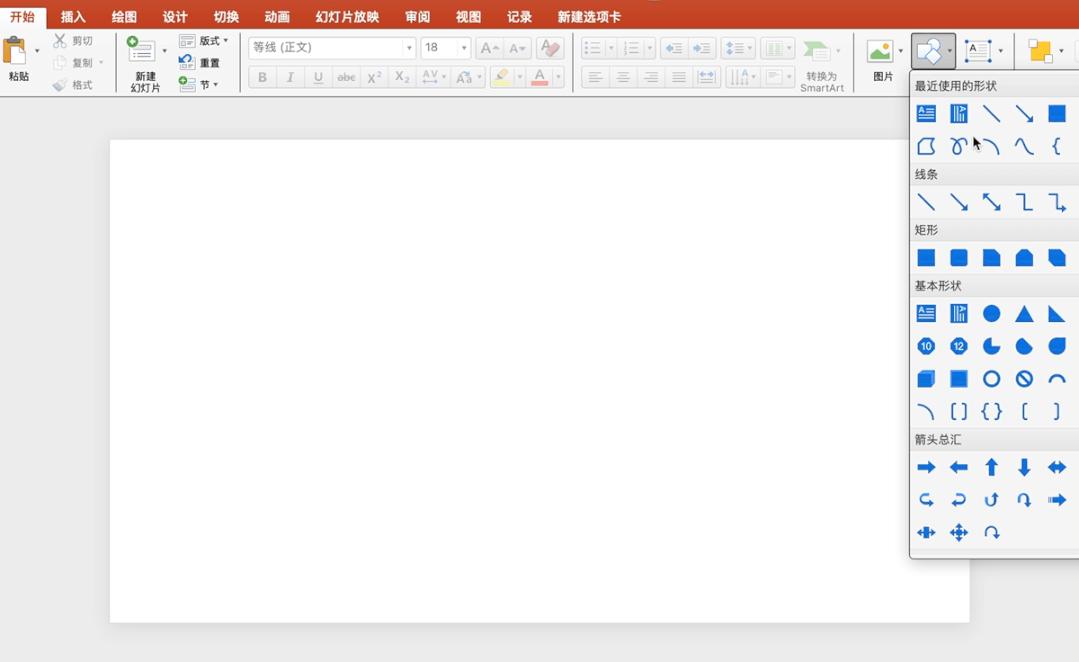Open the 版式 layout dropdown
This screenshot has width=1079, height=662.
(x=204, y=41)
